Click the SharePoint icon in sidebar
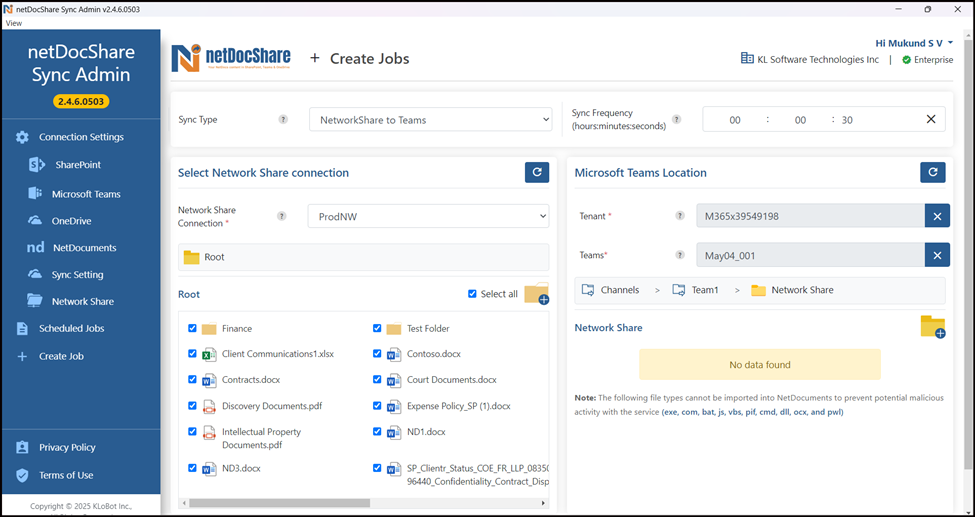 pos(37,165)
